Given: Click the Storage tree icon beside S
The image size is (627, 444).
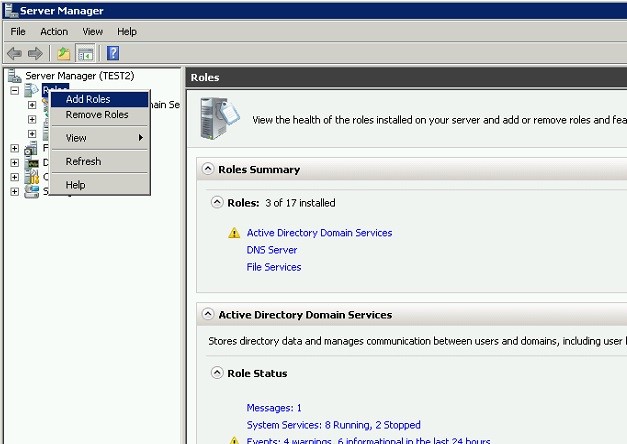Looking at the screenshot, I should click(x=31, y=192).
